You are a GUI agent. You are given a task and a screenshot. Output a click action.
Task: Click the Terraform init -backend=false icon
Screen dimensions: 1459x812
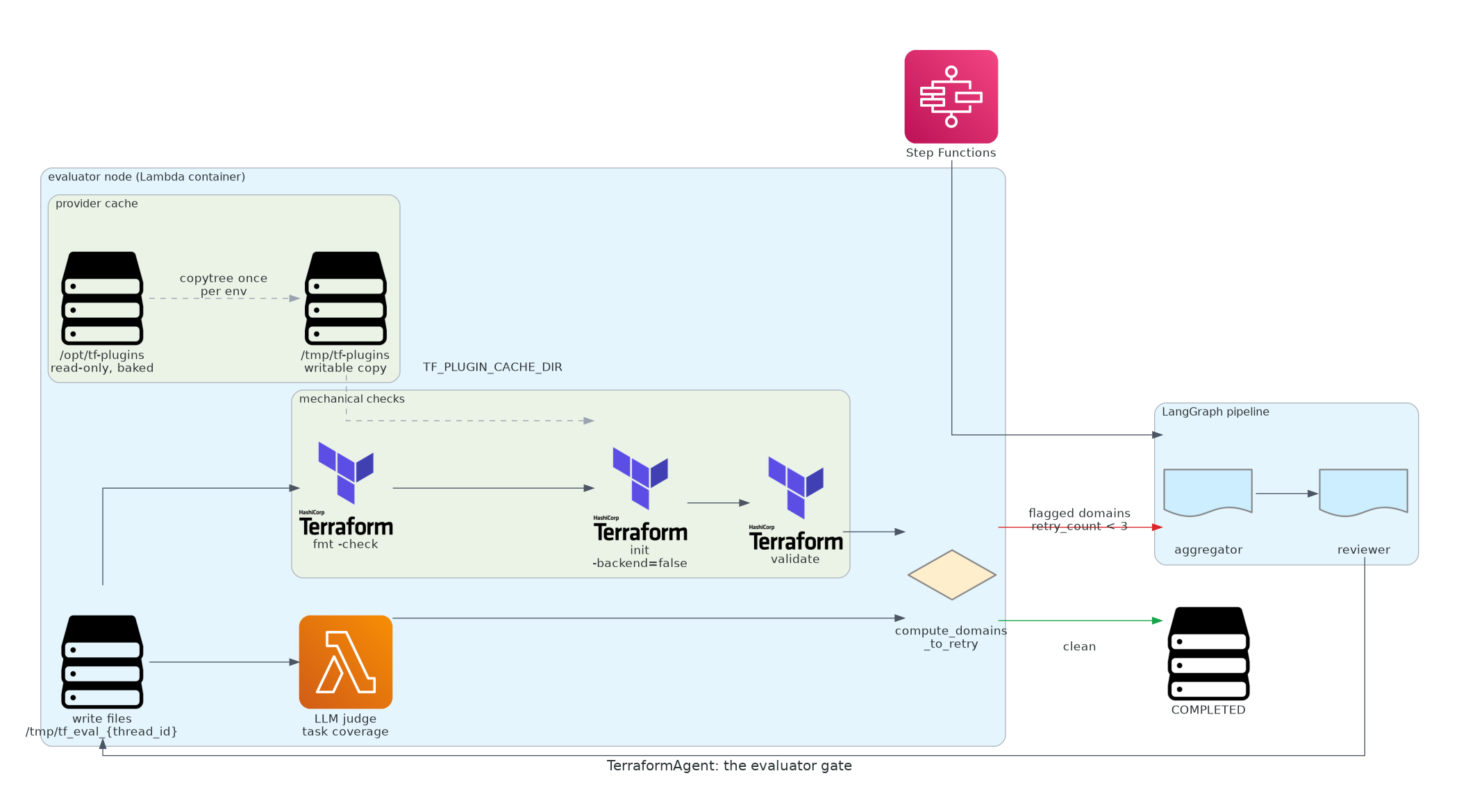coord(640,494)
